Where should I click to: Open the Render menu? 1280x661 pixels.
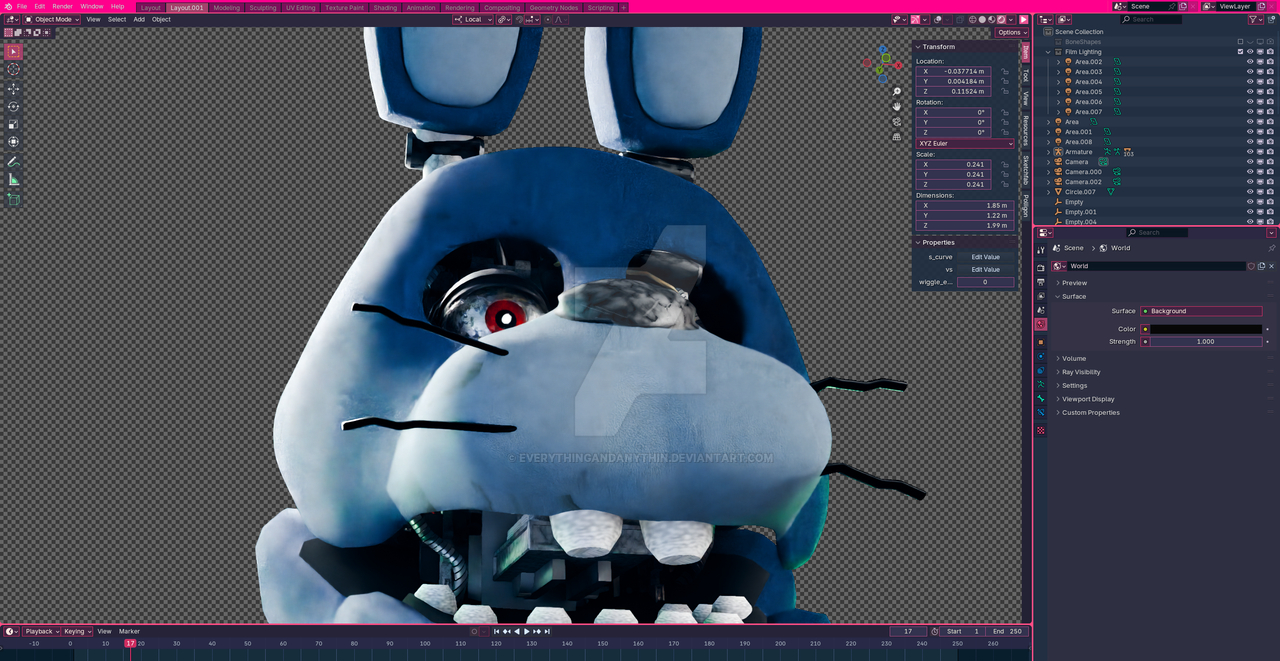pyautogui.click(x=62, y=6)
